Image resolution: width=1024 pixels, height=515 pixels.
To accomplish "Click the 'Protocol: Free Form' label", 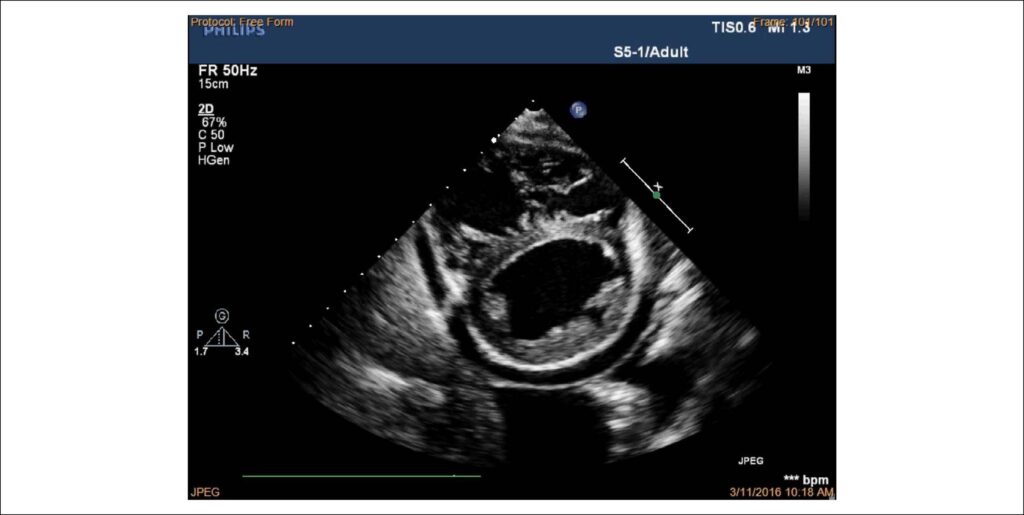I will 242,22.
